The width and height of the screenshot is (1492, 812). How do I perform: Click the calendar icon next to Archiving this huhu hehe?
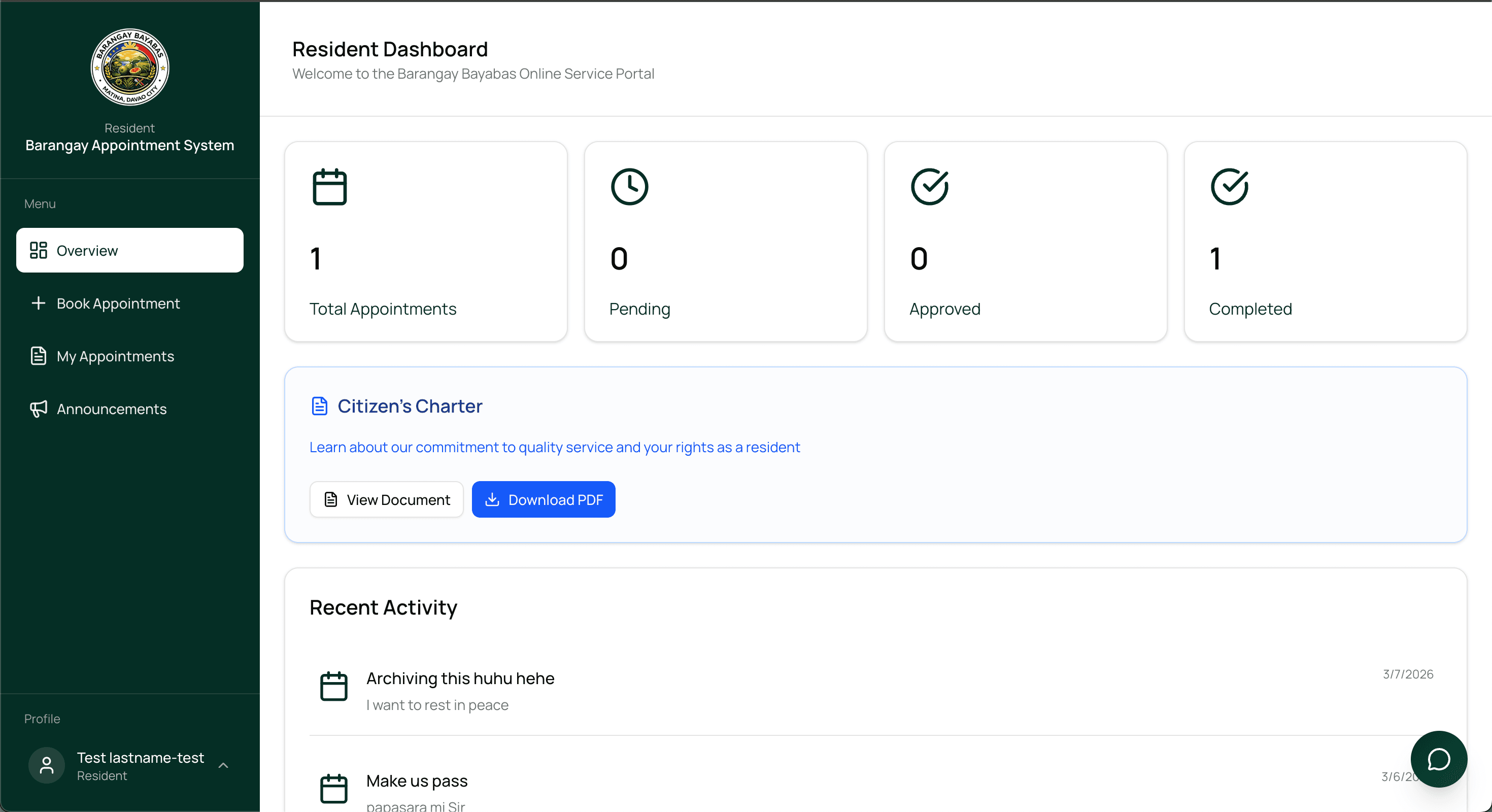click(x=333, y=686)
